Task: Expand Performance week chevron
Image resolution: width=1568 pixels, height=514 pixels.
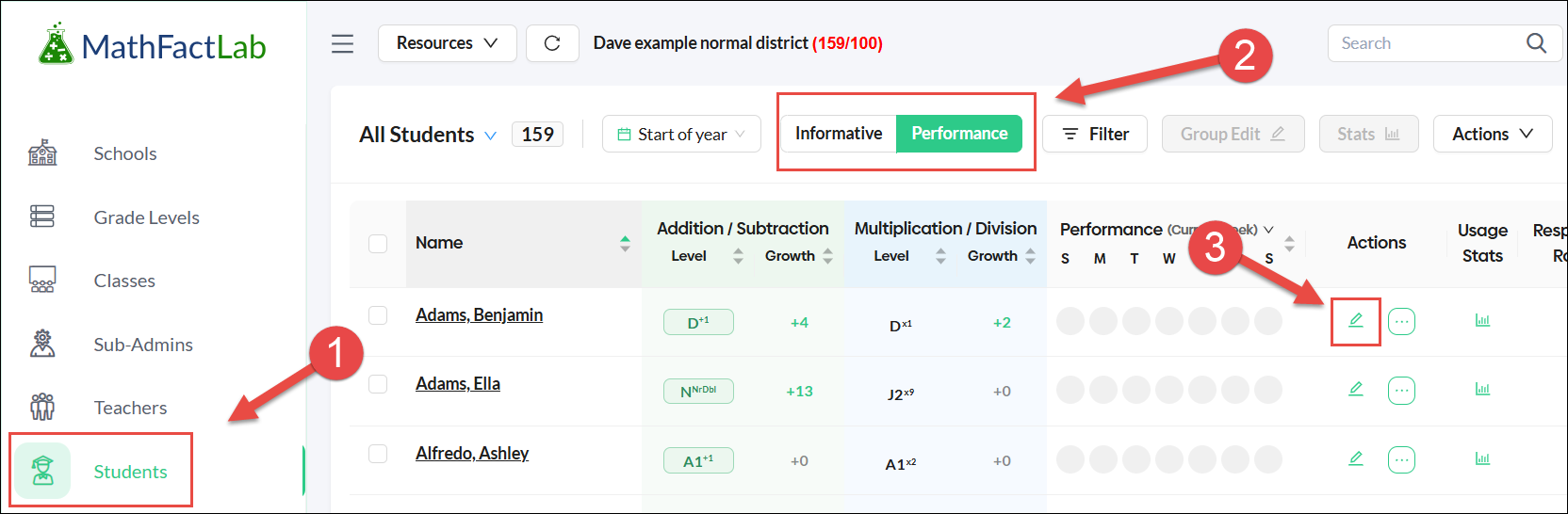Action: pos(1268,230)
